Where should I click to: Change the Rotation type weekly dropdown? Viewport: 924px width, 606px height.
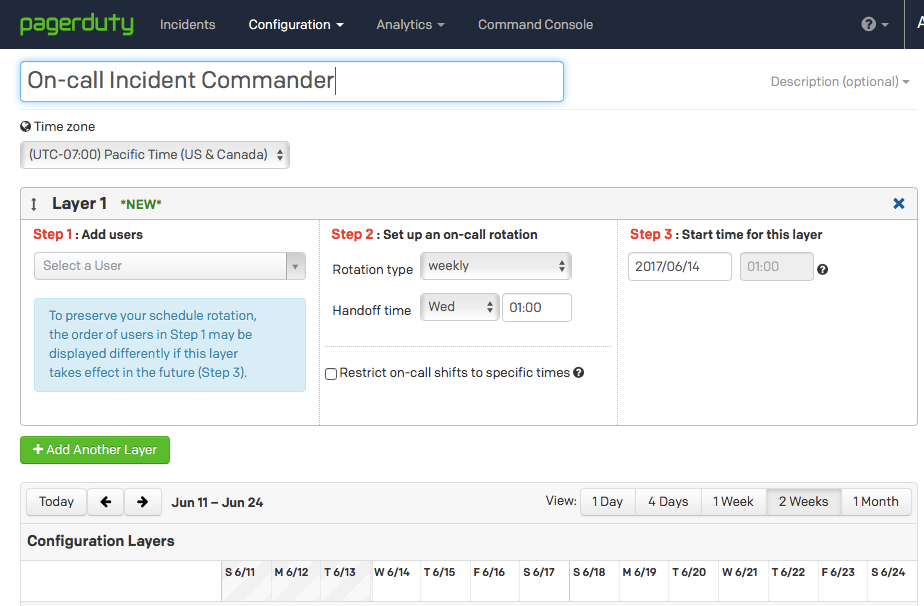496,266
